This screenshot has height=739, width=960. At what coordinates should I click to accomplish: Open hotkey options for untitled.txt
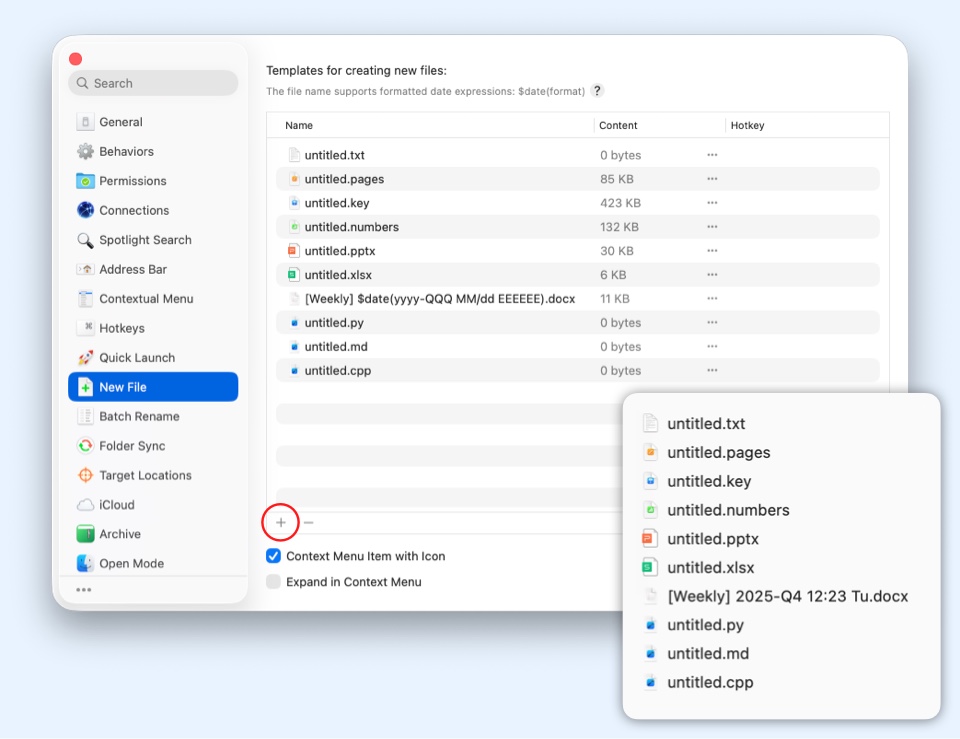pos(713,155)
